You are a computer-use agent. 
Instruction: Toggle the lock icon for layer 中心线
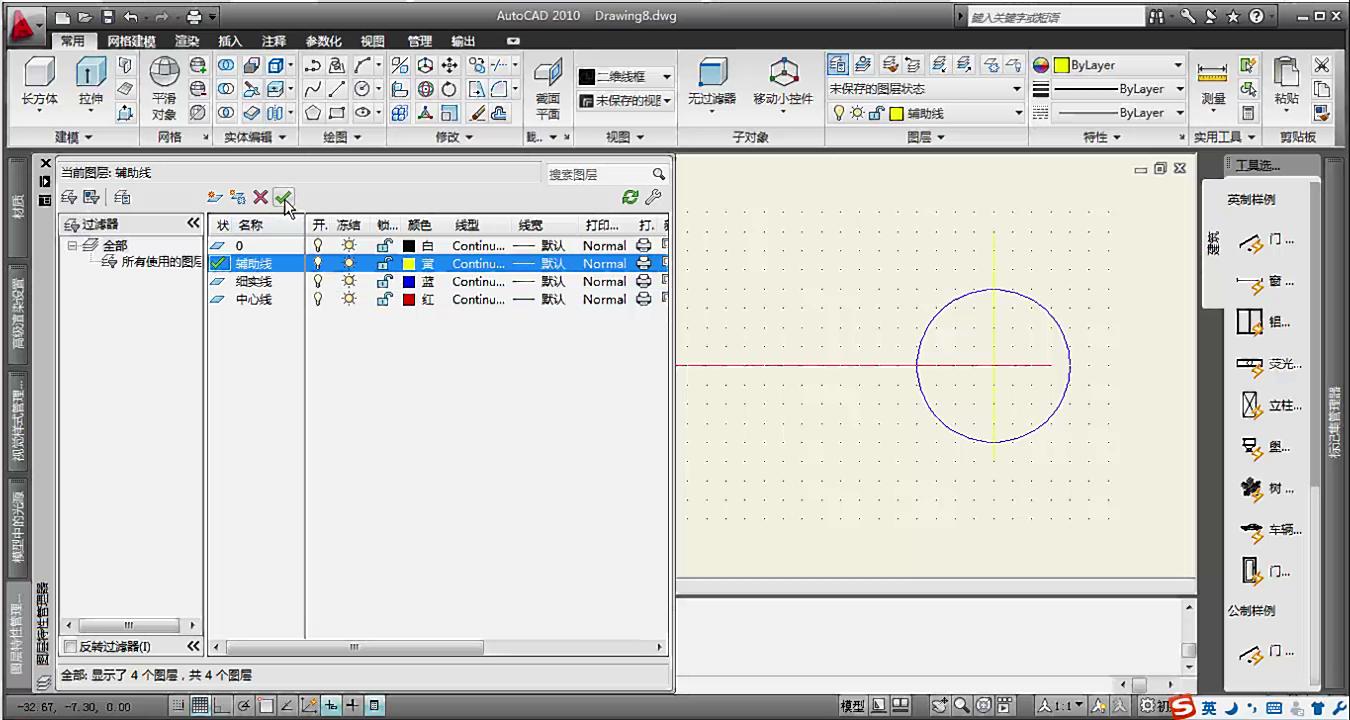click(384, 299)
